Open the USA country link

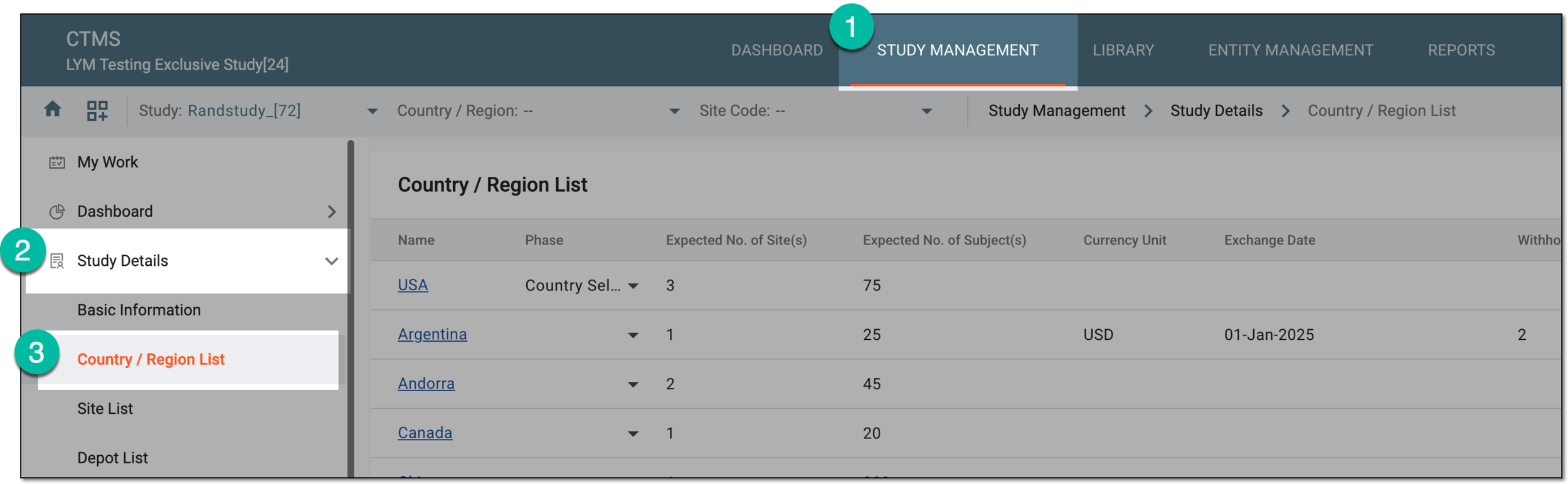pyautogui.click(x=413, y=285)
